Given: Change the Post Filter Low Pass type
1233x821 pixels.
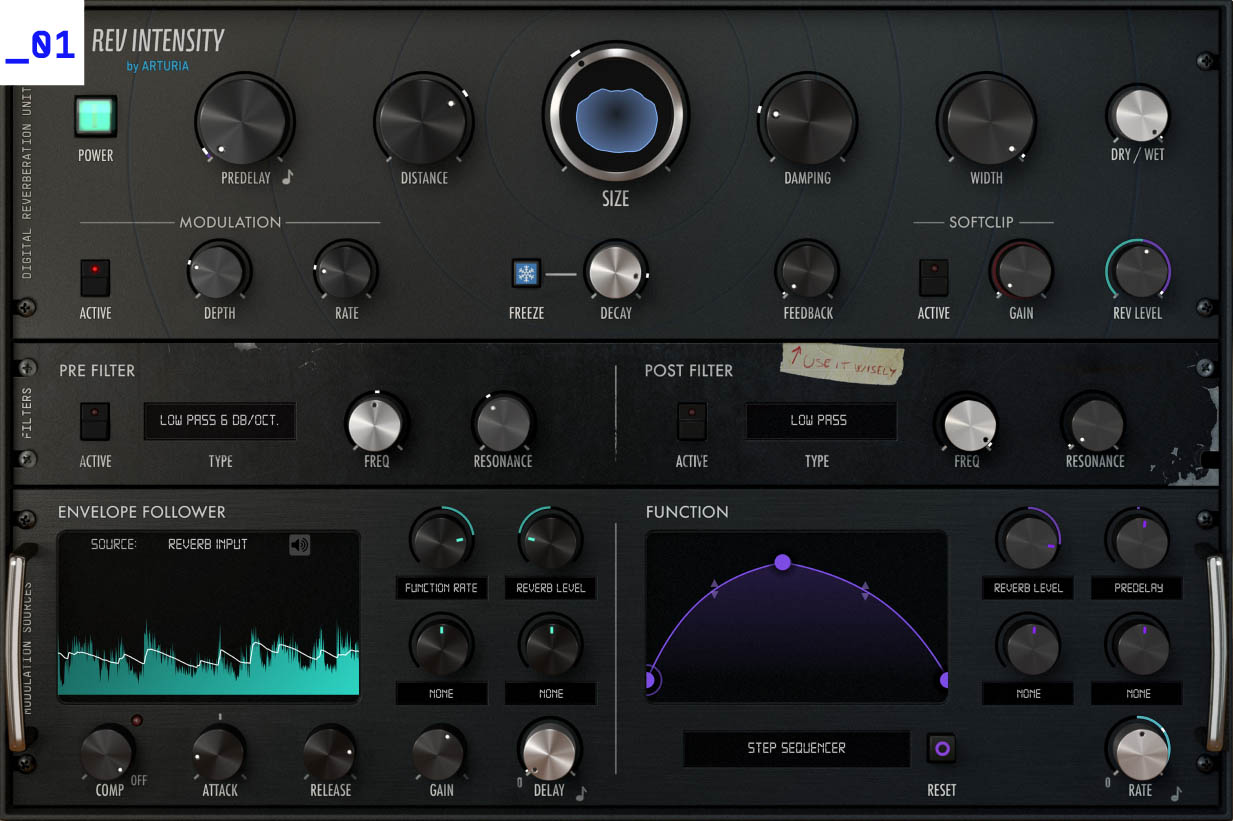Looking at the screenshot, I should point(820,421).
